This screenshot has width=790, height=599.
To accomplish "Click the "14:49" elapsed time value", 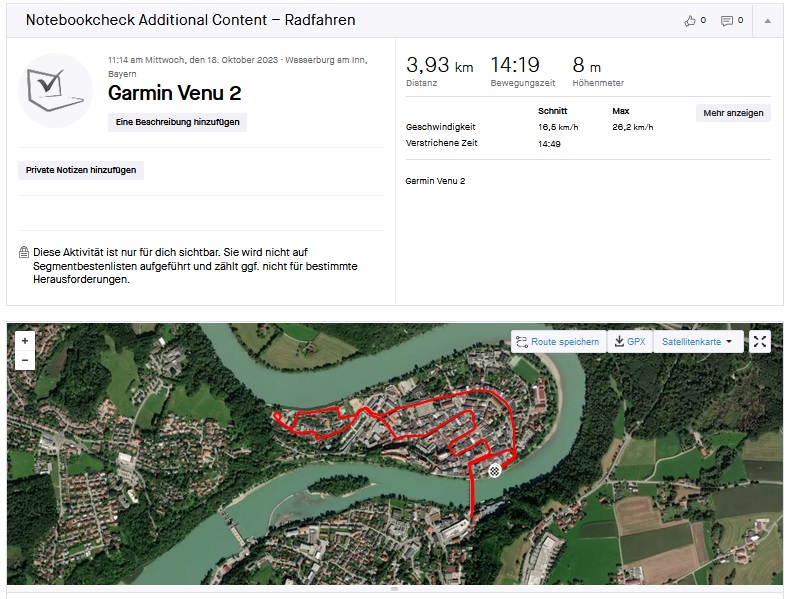I will coord(549,144).
